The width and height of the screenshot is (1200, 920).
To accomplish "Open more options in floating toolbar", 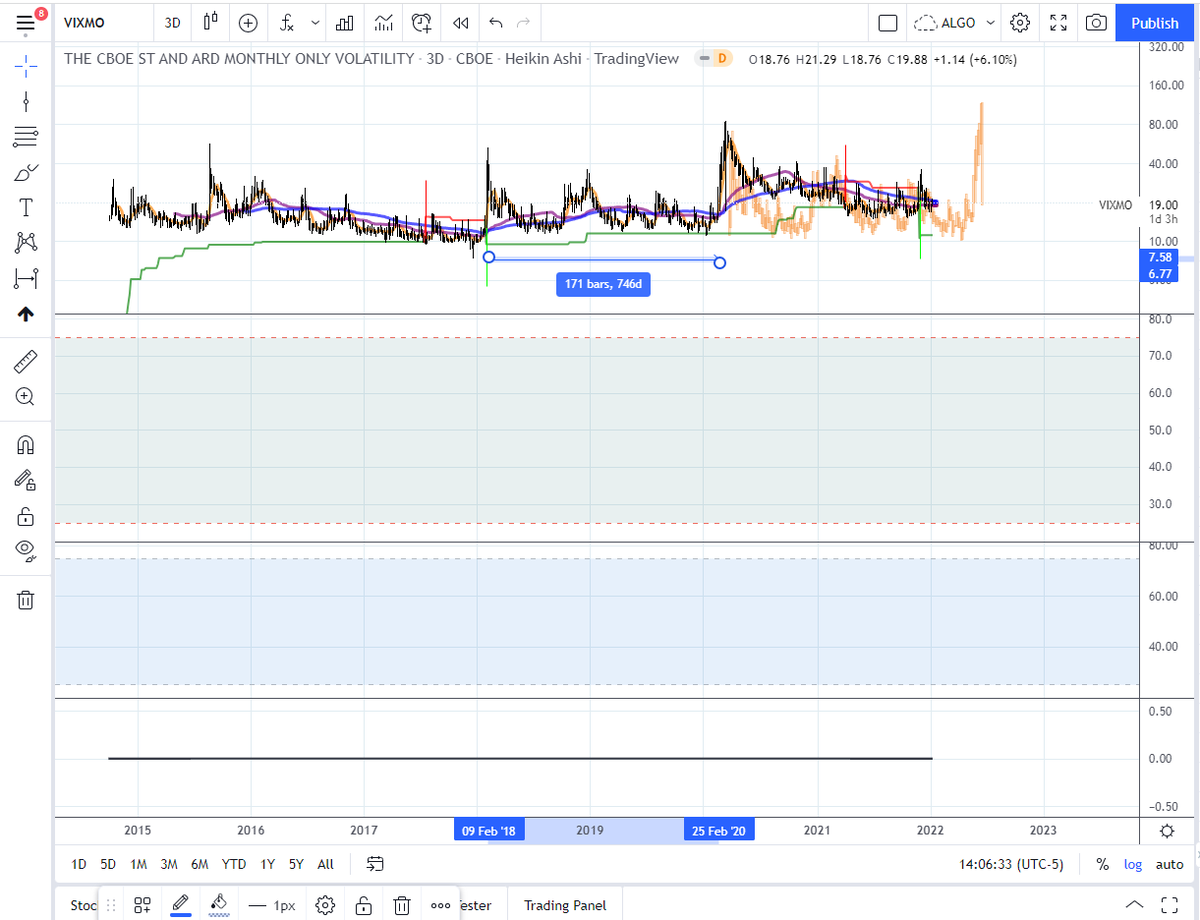I will [x=440, y=905].
